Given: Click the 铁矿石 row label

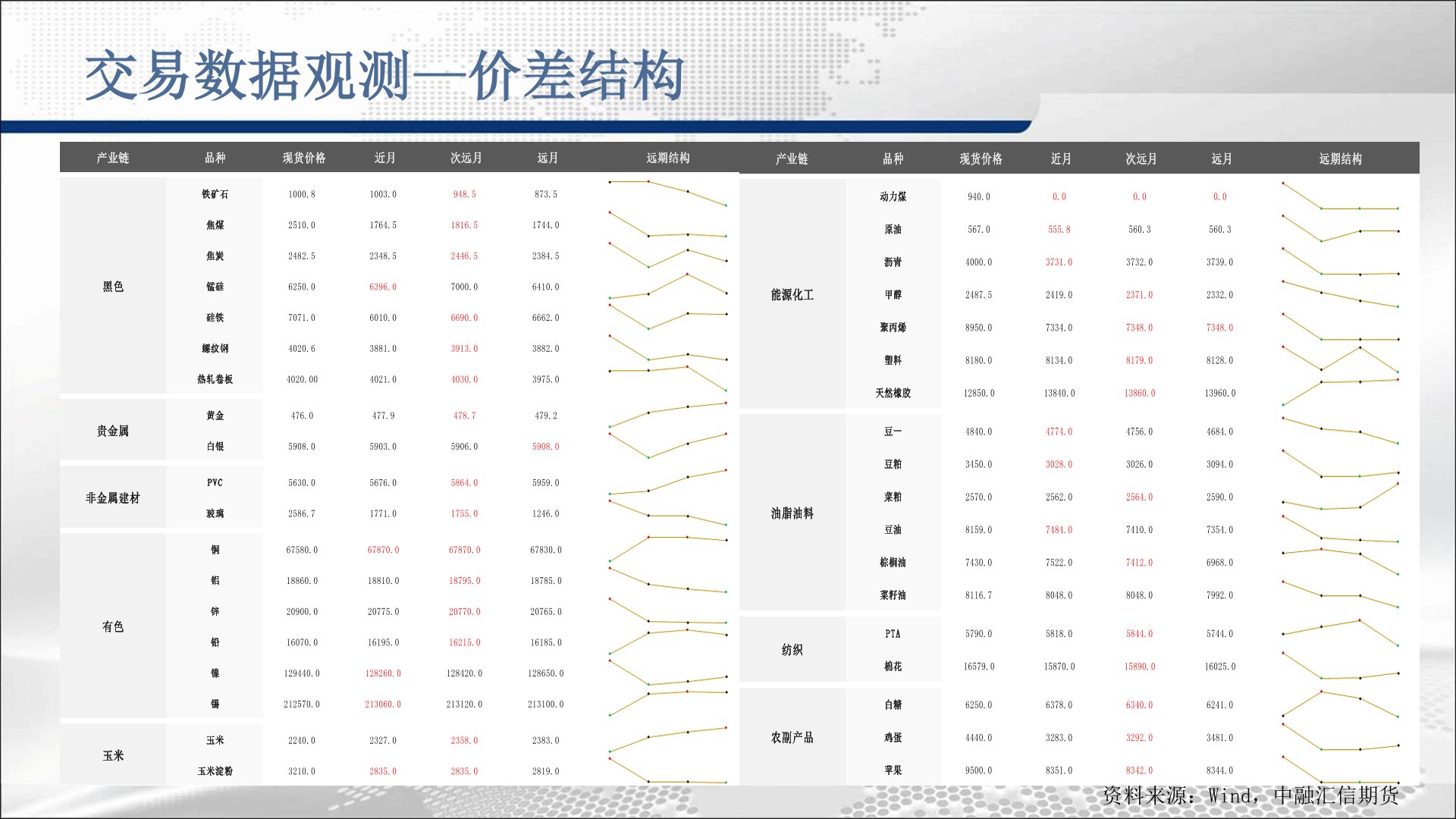Looking at the screenshot, I should [x=215, y=194].
